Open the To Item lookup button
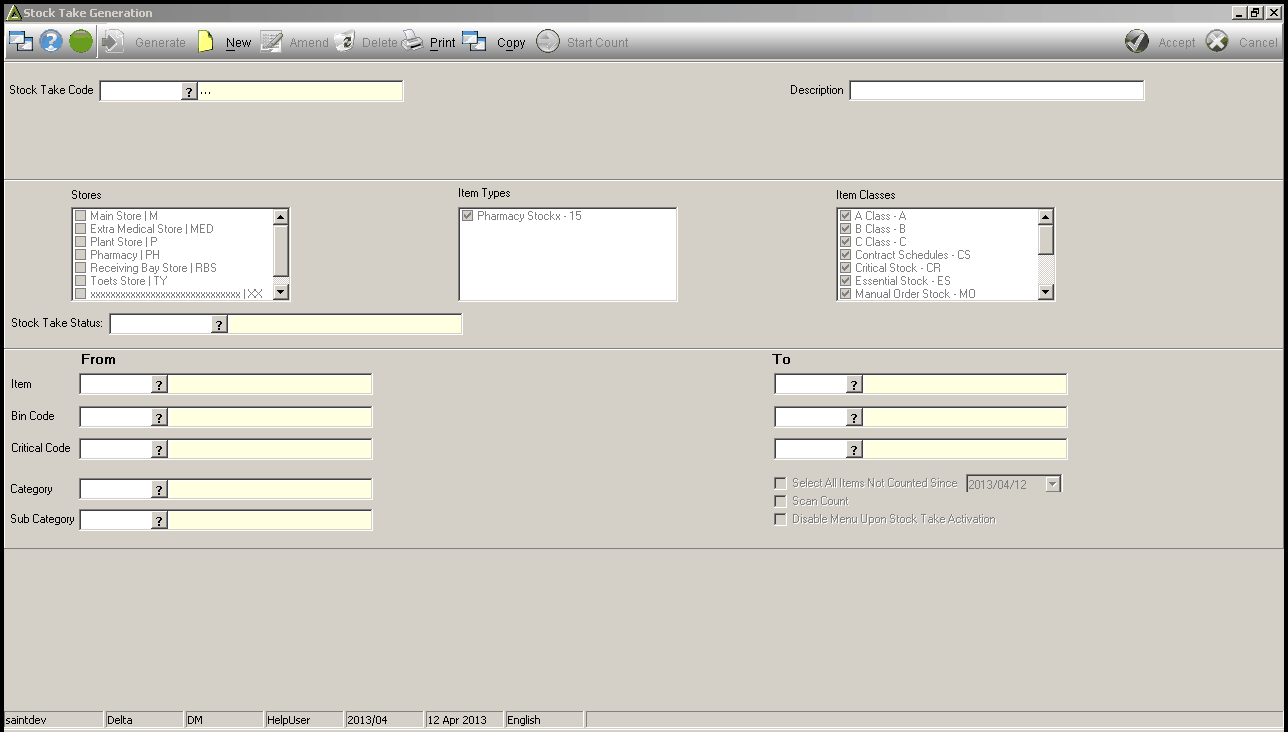The height and width of the screenshot is (732, 1288). pyautogui.click(x=854, y=385)
